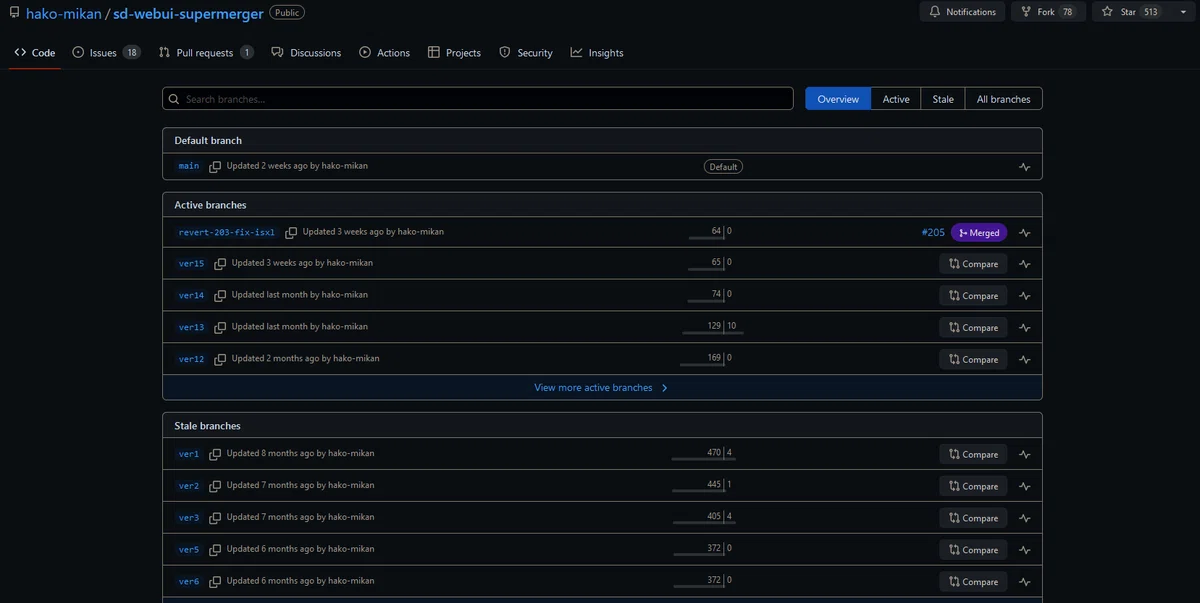Screen dimensions: 1200x603
Task: Copy the ver3 branch name
Action: (215, 518)
